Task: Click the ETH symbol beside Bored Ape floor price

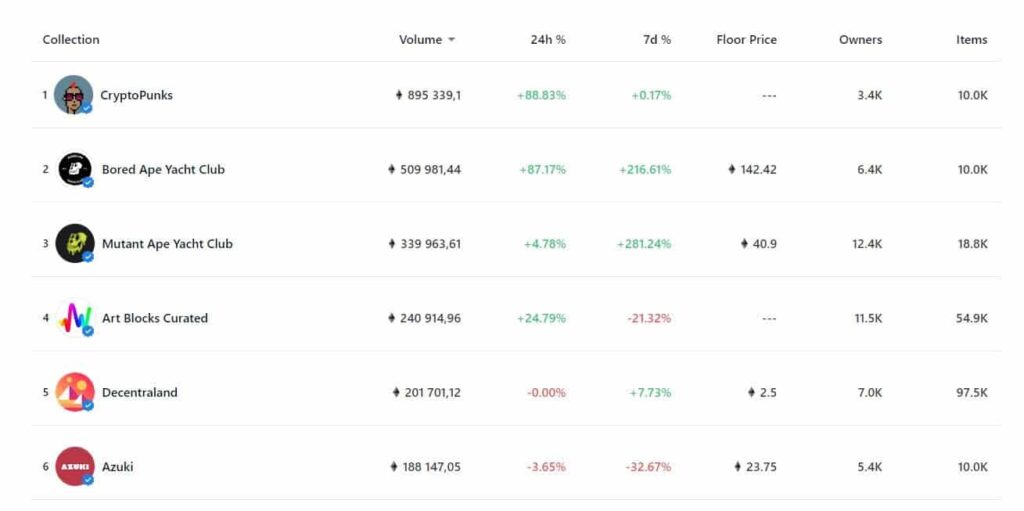Action: pos(731,169)
